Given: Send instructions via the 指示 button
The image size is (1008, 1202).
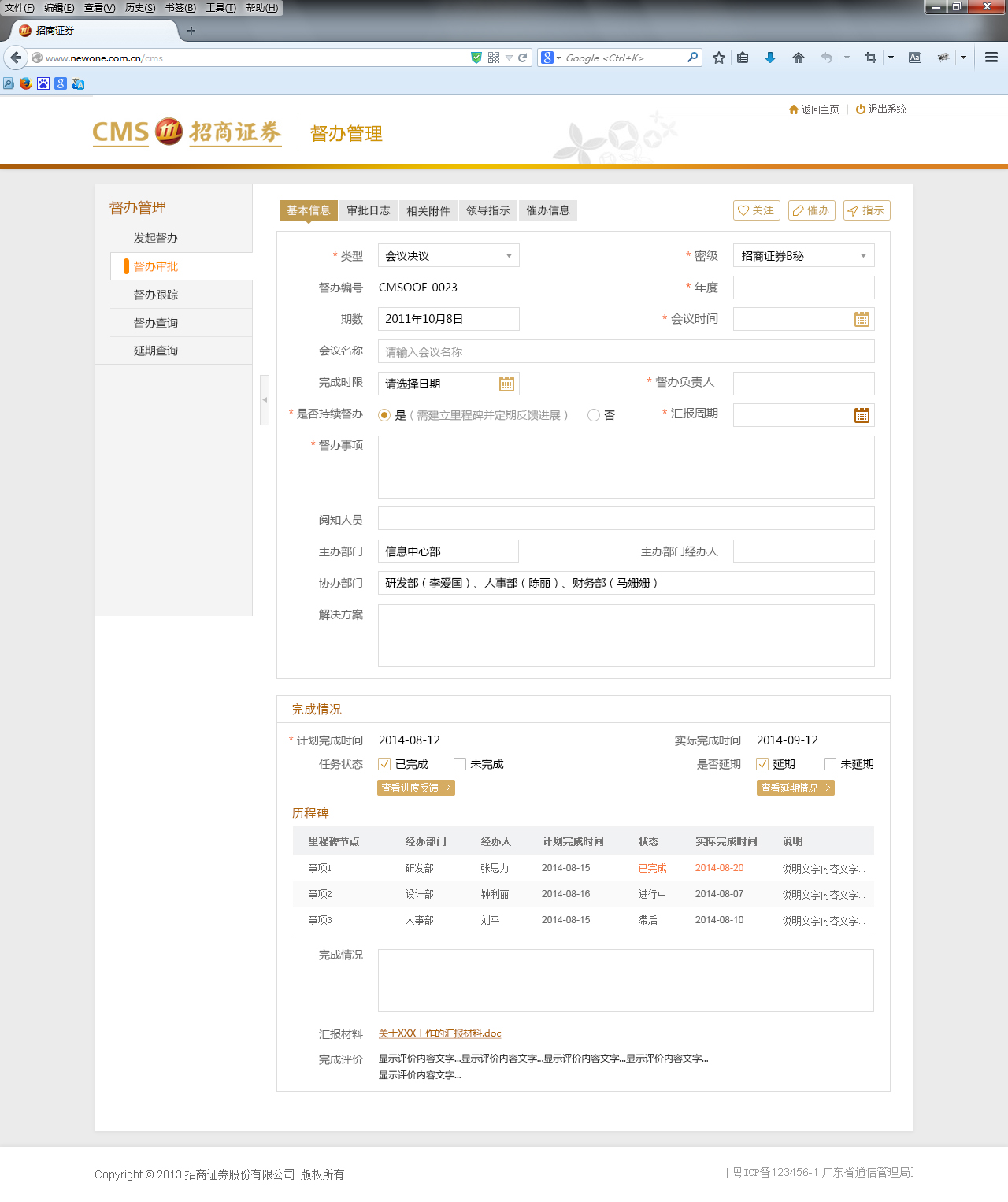Looking at the screenshot, I should click(x=866, y=210).
